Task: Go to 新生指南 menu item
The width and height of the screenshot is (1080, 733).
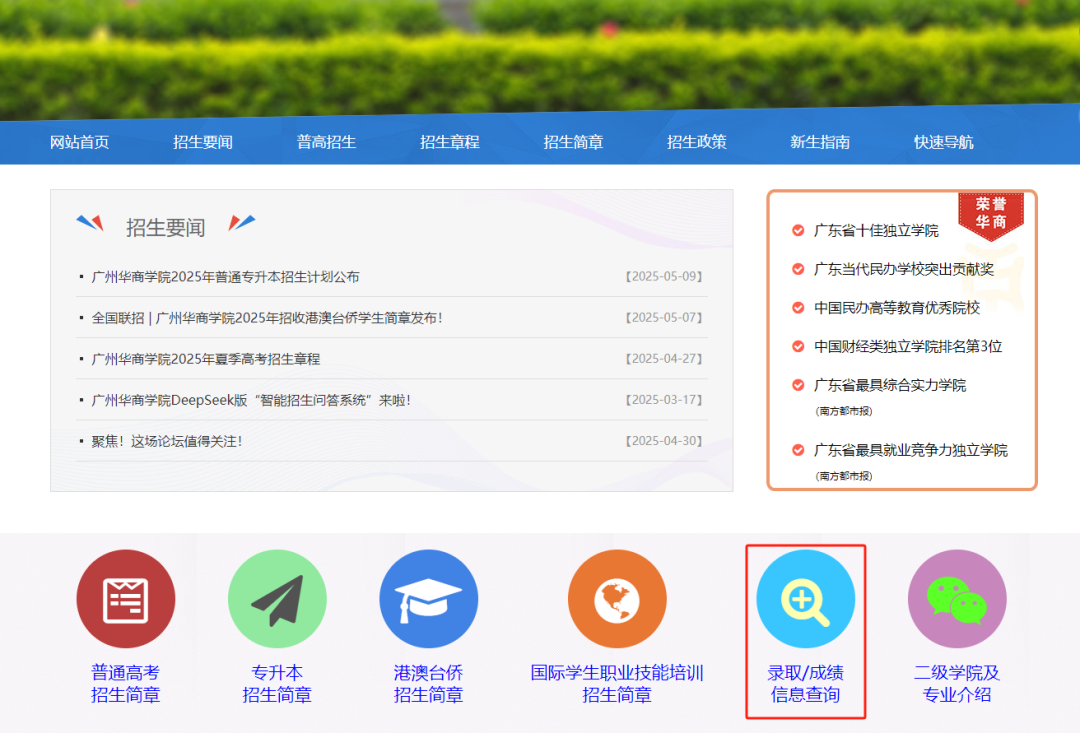Action: pyautogui.click(x=820, y=142)
